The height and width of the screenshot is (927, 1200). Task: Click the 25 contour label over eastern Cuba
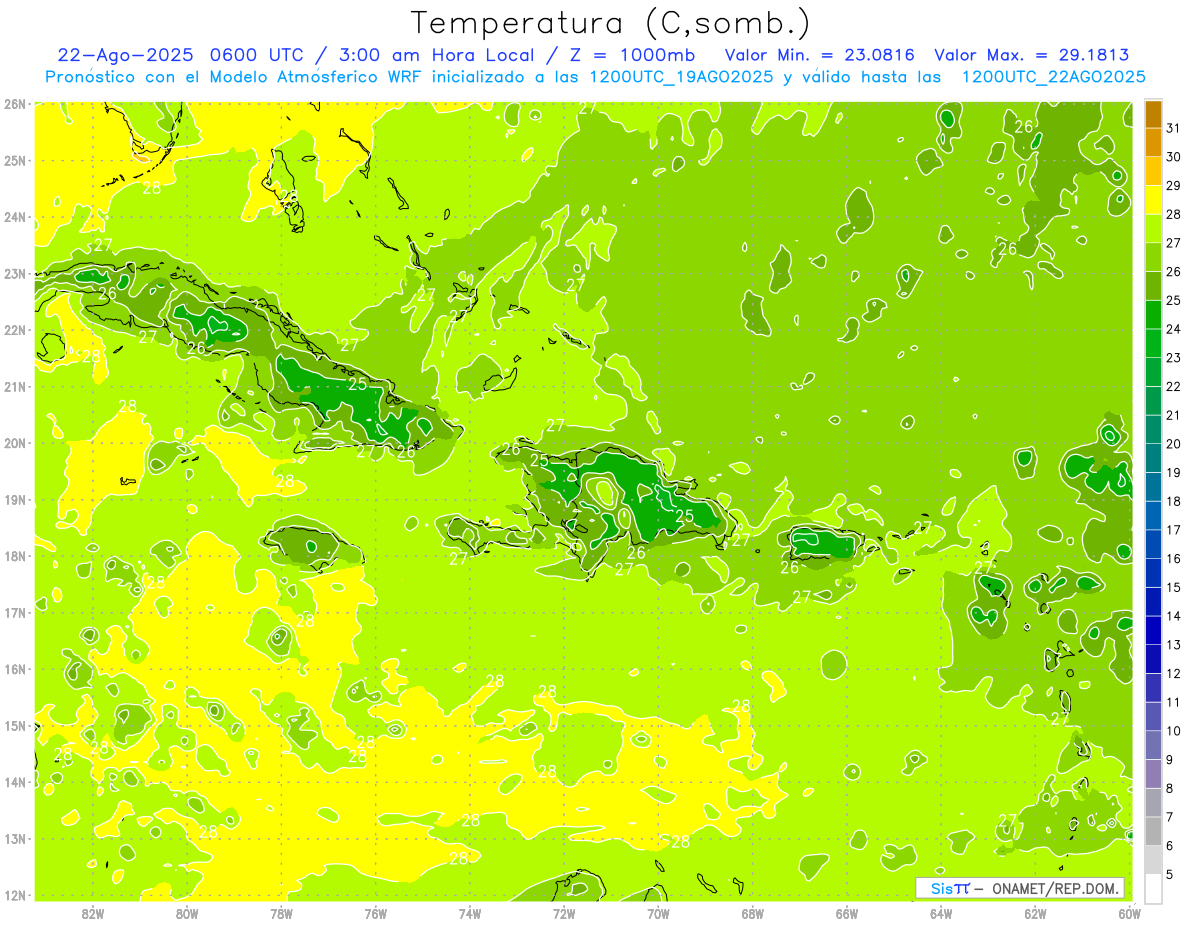tap(357, 384)
